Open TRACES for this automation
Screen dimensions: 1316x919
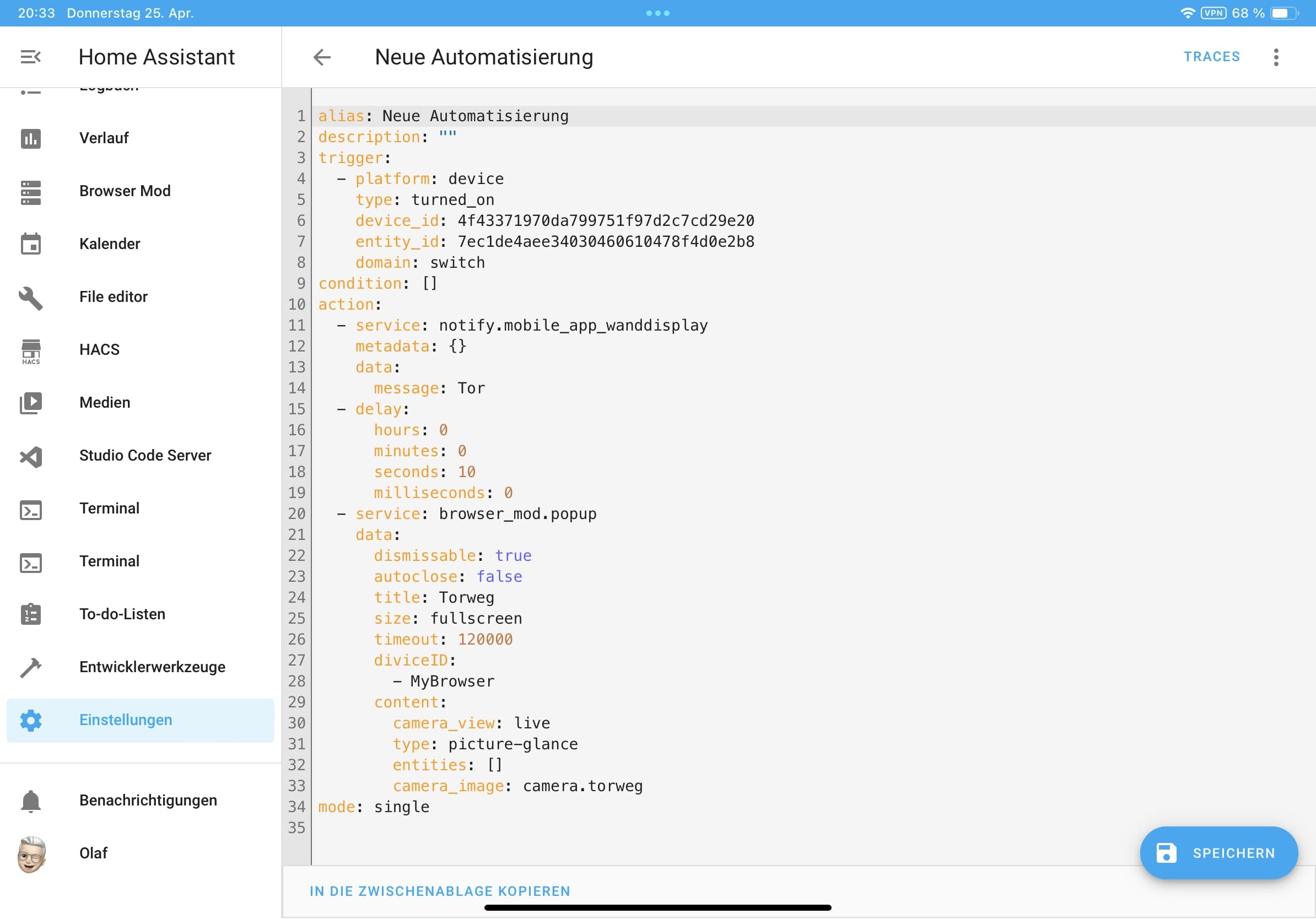click(1212, 57)
